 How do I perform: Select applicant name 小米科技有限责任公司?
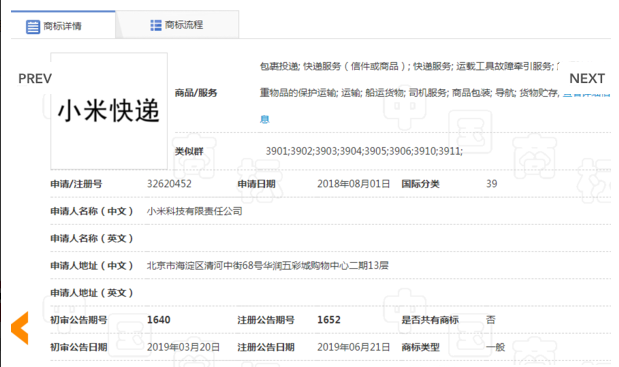(x=195, y=211)
